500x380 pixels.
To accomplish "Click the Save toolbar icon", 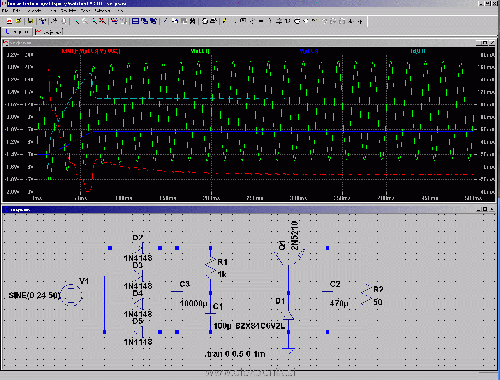I will pos(30,21).
